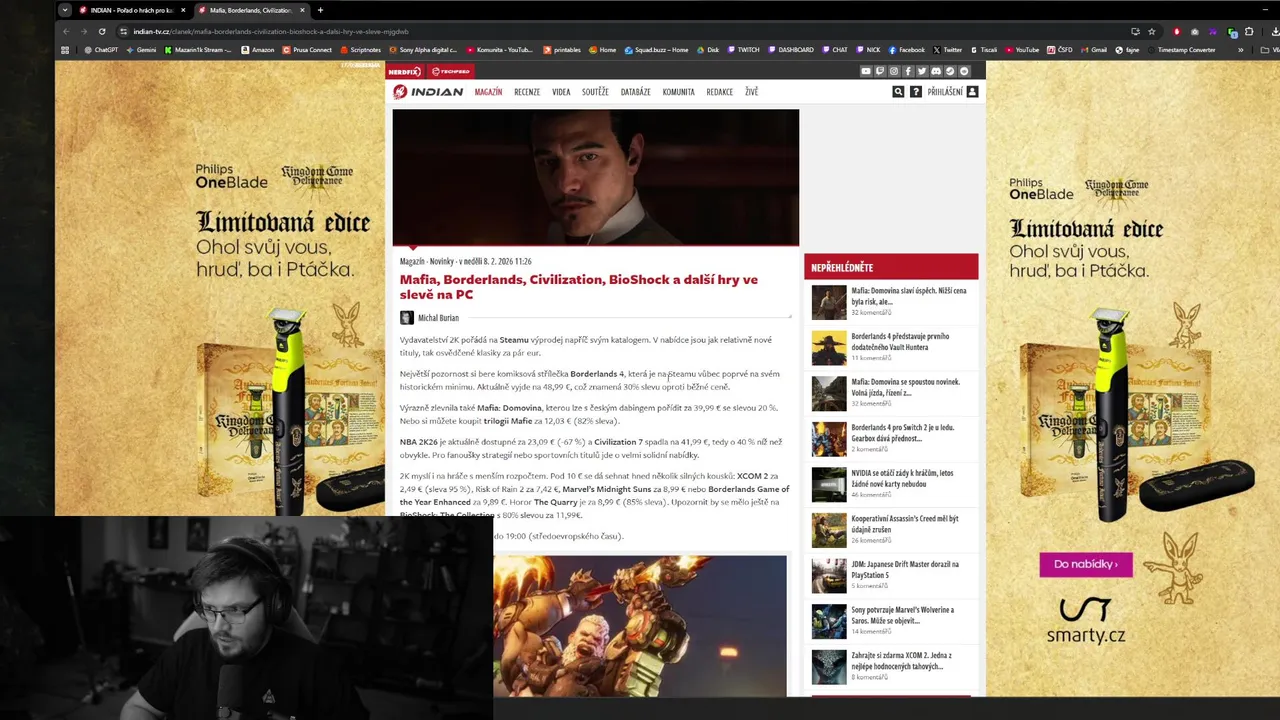Click the INDIAN site logo

[x=428, y=91]
